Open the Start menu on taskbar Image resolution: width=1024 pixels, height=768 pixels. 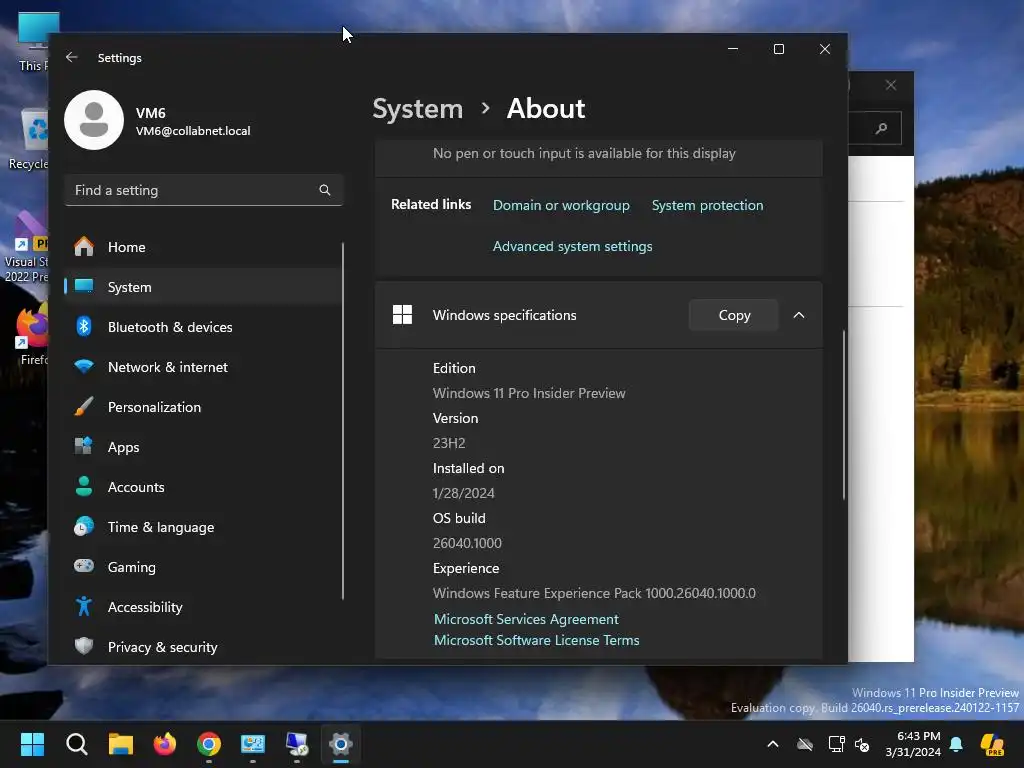coord(32,744)
